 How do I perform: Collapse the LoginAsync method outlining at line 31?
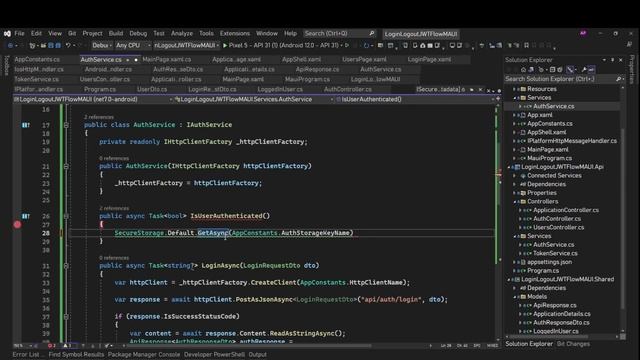pos(66,266)
